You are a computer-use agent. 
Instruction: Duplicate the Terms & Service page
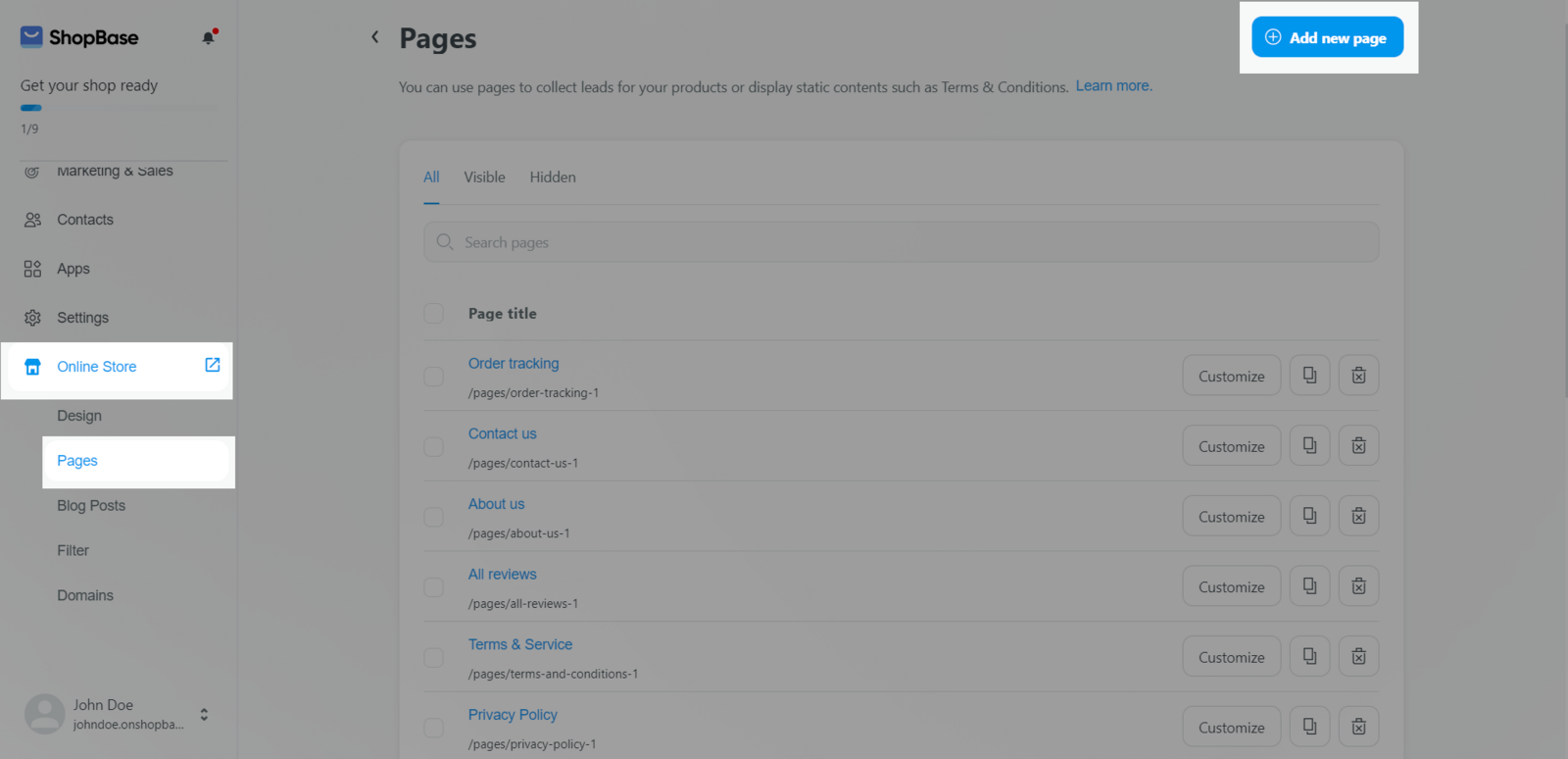[x=1309, y=657]
